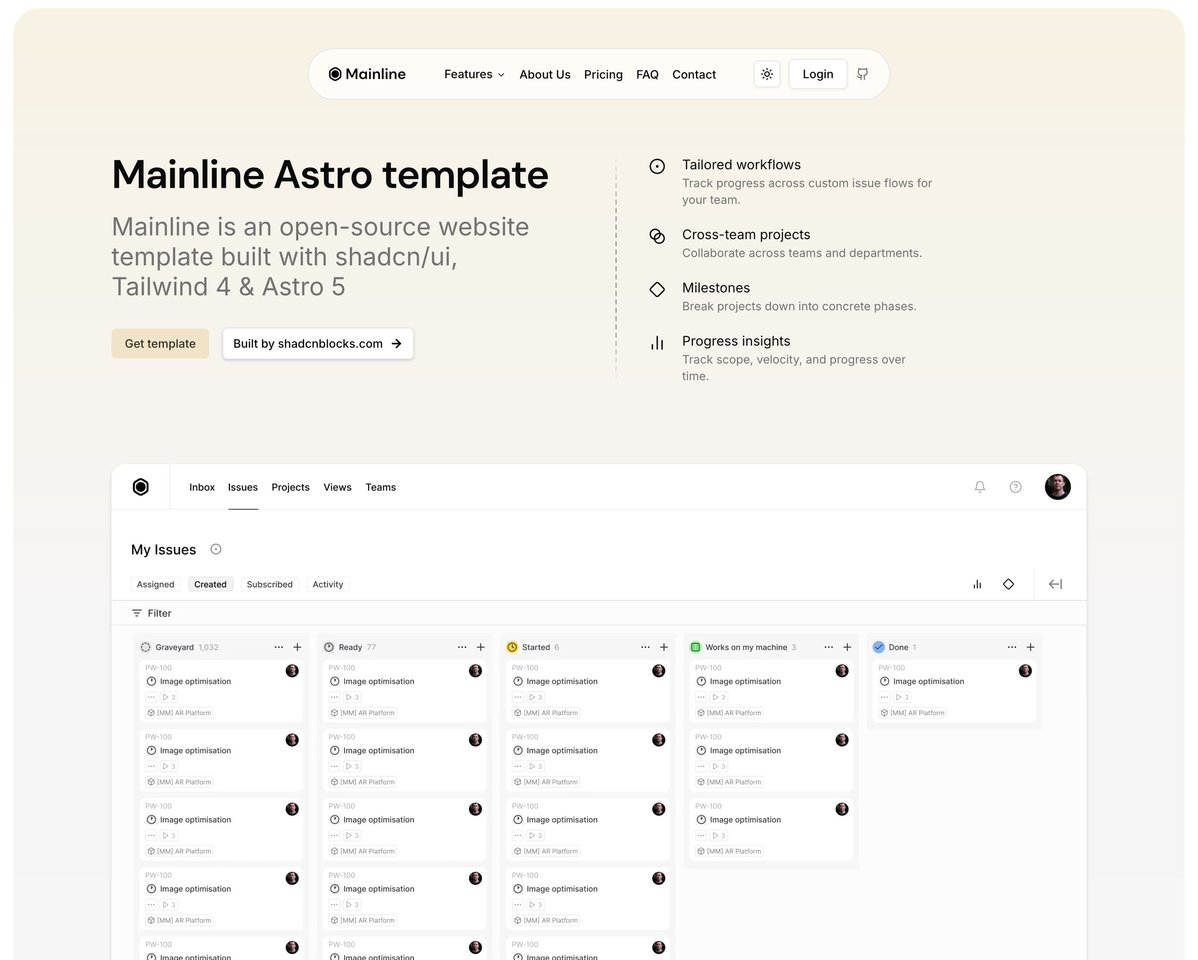Open the Filter control

[x=151, y=613]
